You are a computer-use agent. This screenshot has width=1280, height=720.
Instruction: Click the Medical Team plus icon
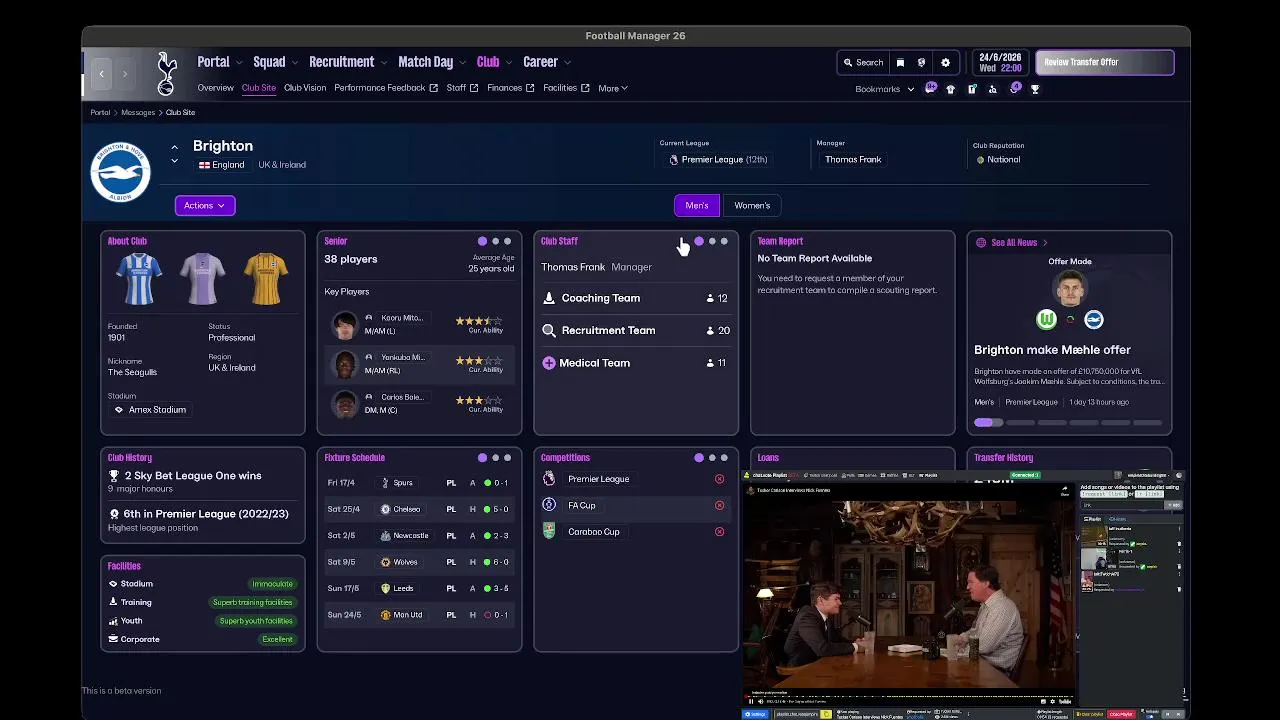[x=549, y=363]
